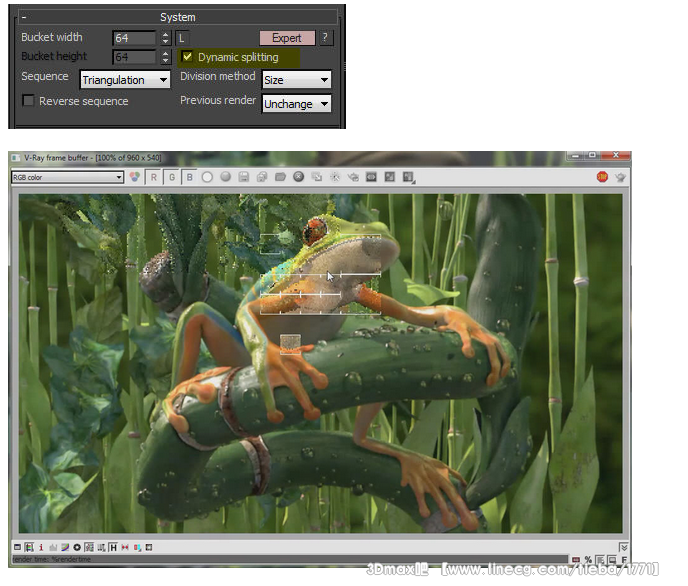Toggle track mouse while rendering icon
Screen dimensions: 688x586
(335, 177)
